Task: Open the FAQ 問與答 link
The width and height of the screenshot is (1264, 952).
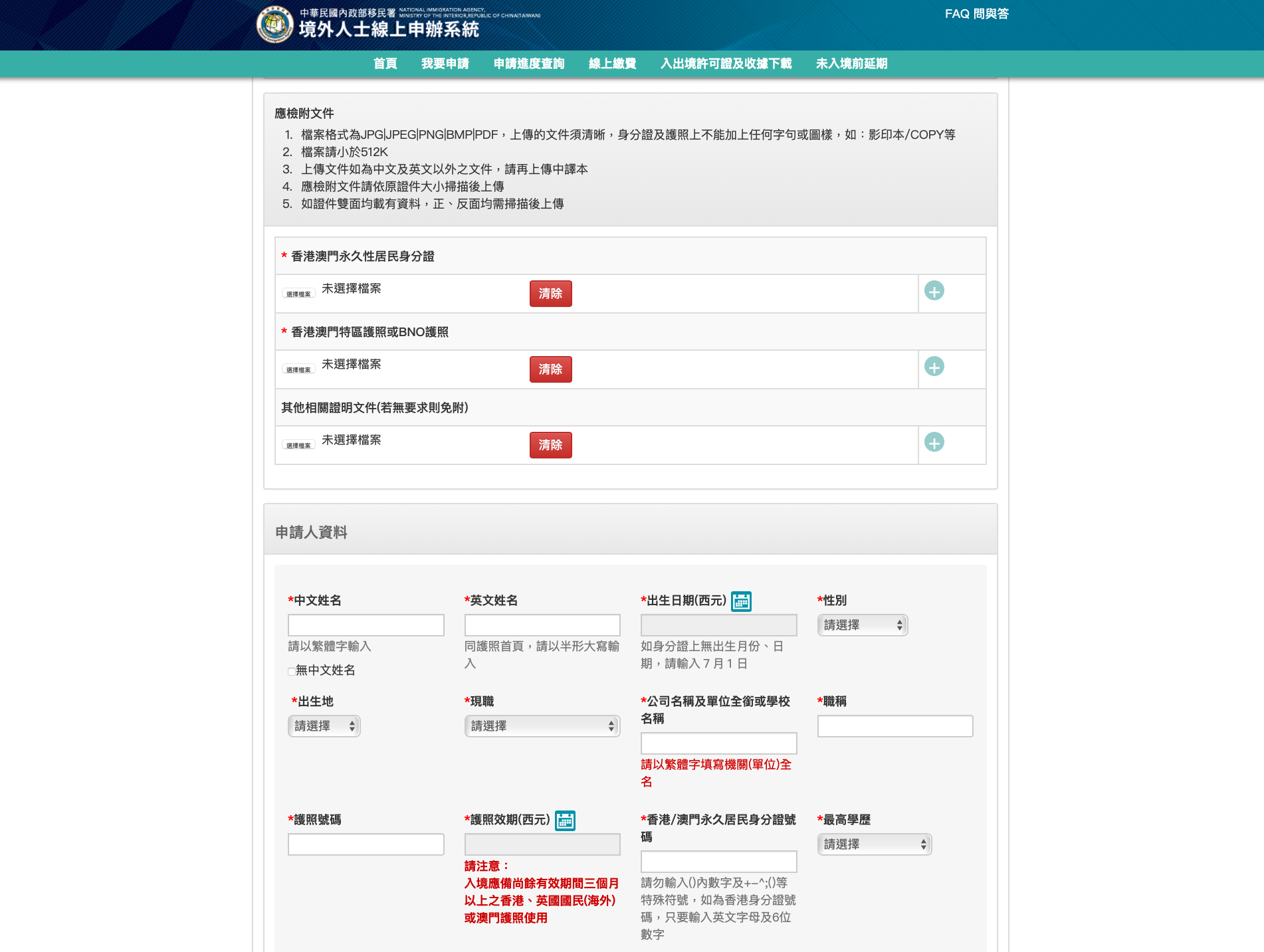Action: click(x=976, y=14)
